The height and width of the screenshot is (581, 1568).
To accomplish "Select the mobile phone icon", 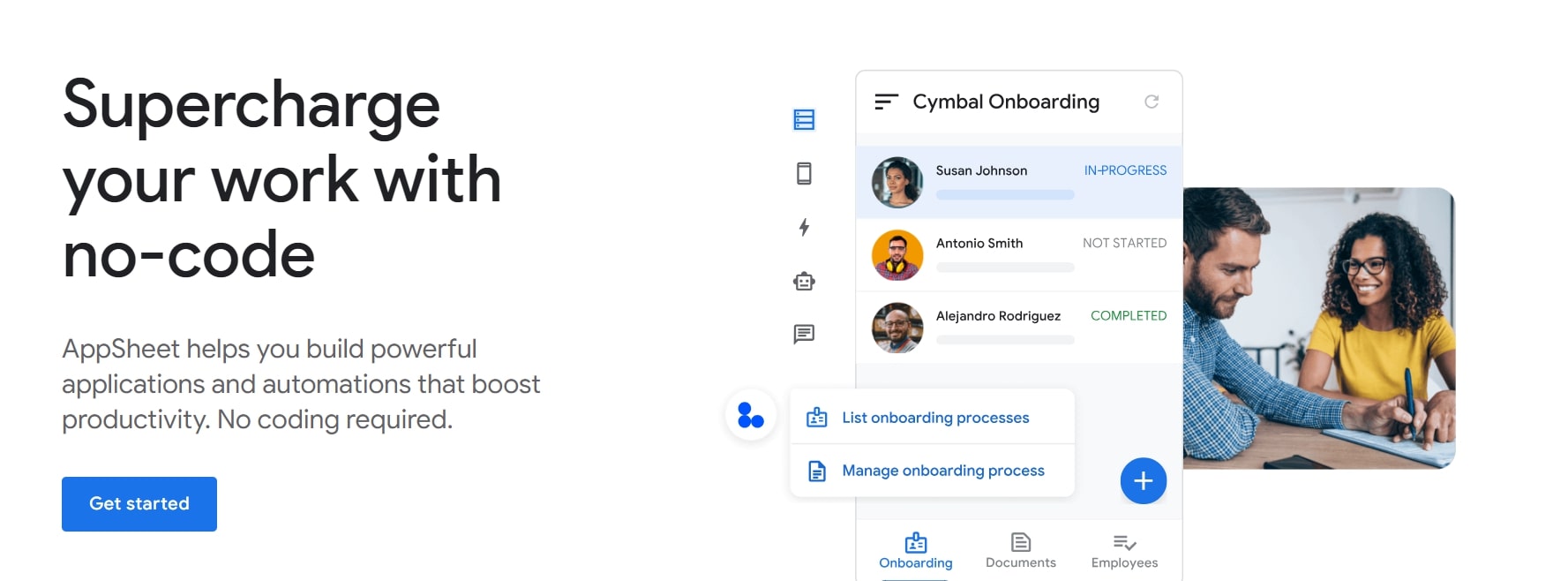I will point(803,173).
